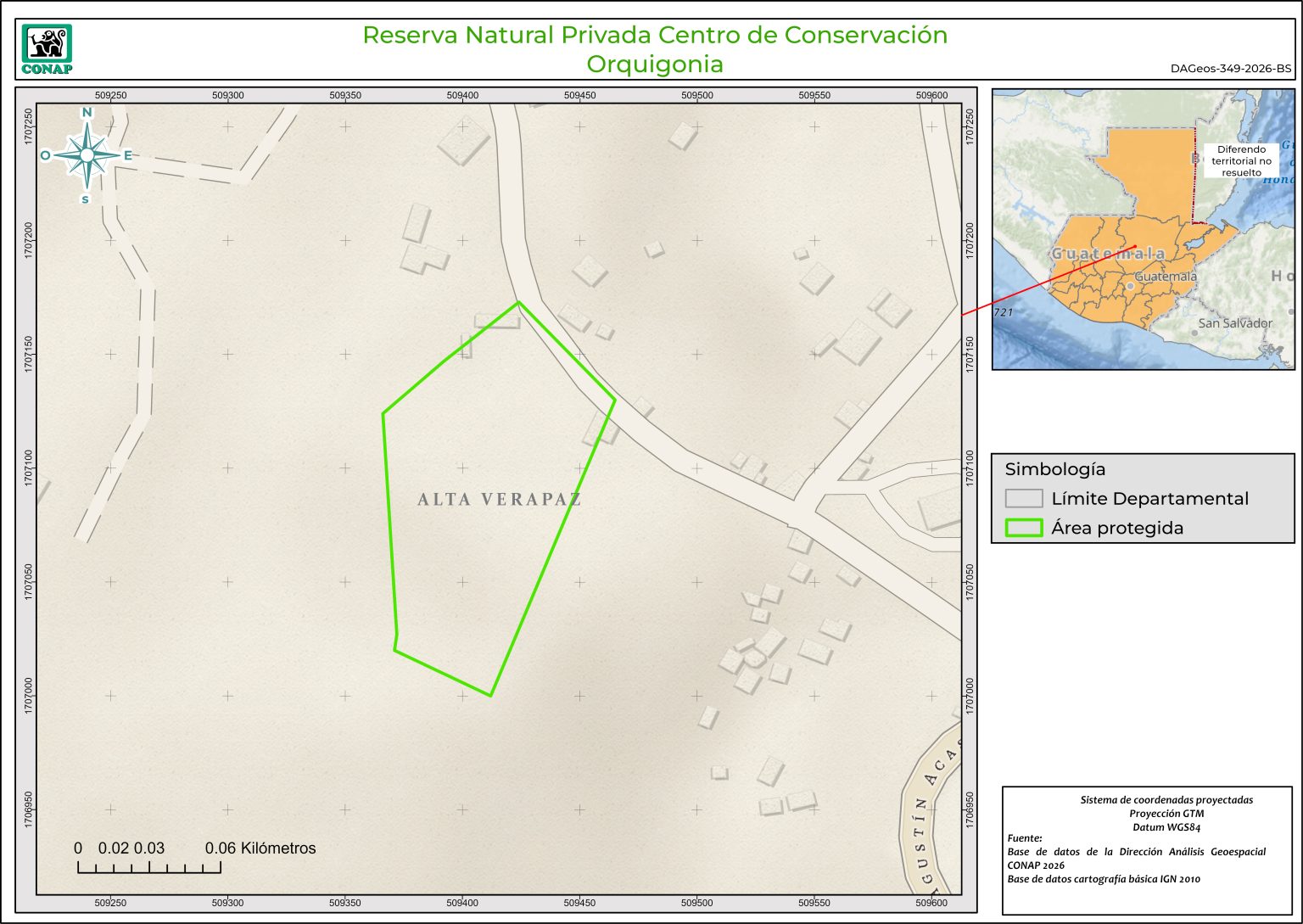Click the DAGeos-349-2026-BS document code
Screen dimensions: 1303x924
point(1230,69)
